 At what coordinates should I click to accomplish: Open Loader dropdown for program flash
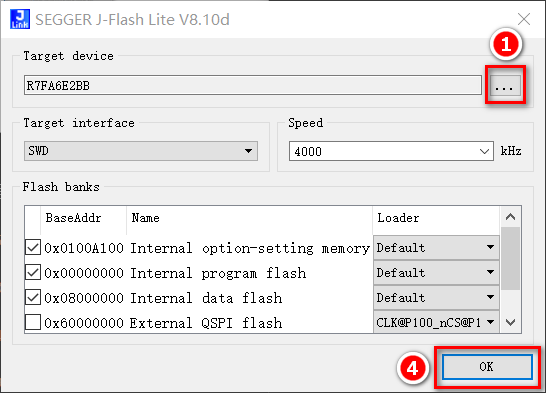(436, 273)
